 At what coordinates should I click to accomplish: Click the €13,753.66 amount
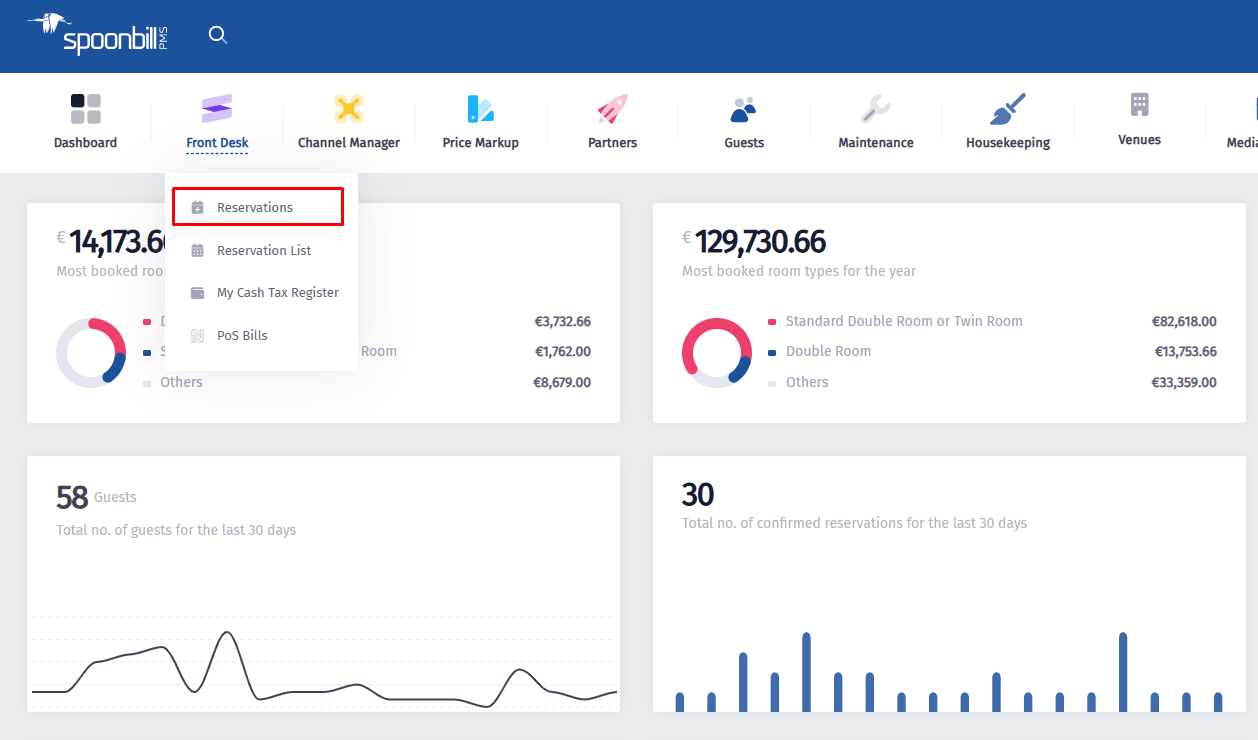1186,352
